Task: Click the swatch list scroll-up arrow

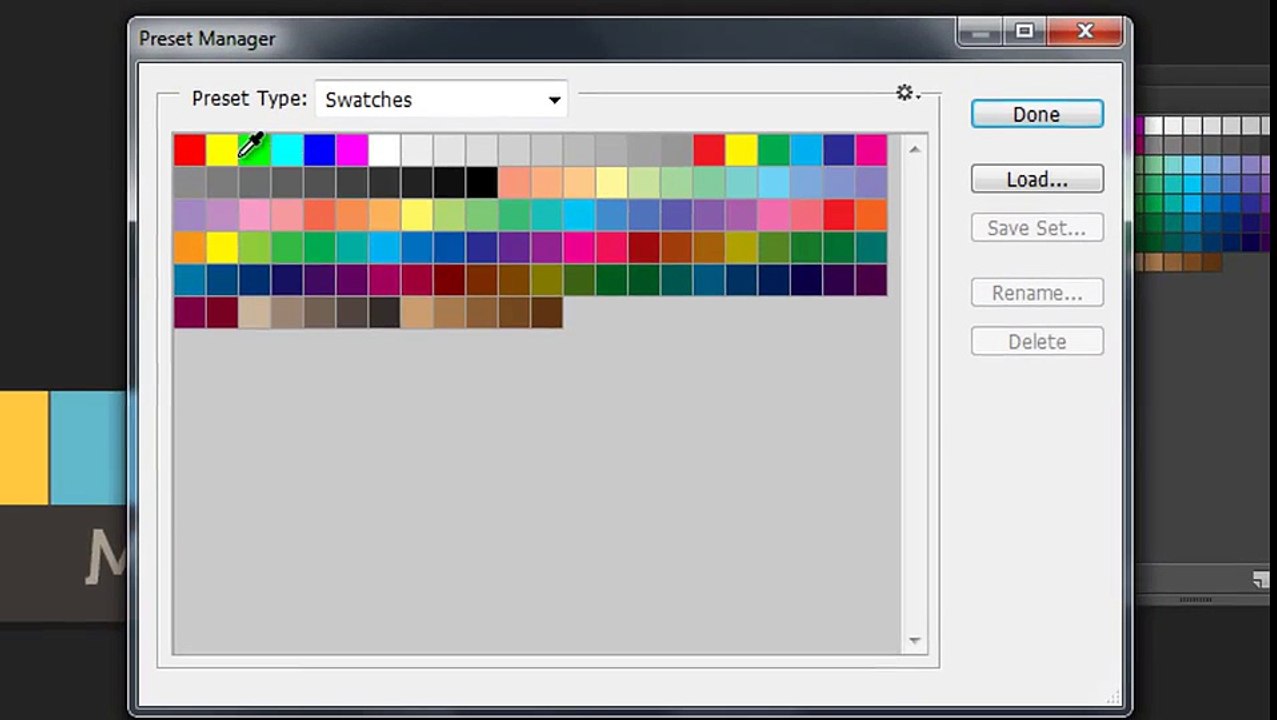Action: tap(914, 149)
